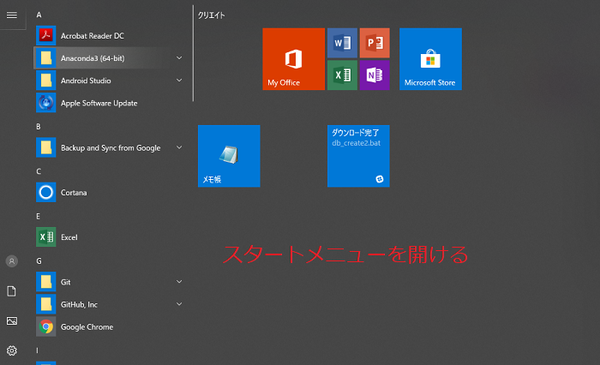Click Backup and Sync folder icon
The image size is (600, 365).
(x=46, y=148)
